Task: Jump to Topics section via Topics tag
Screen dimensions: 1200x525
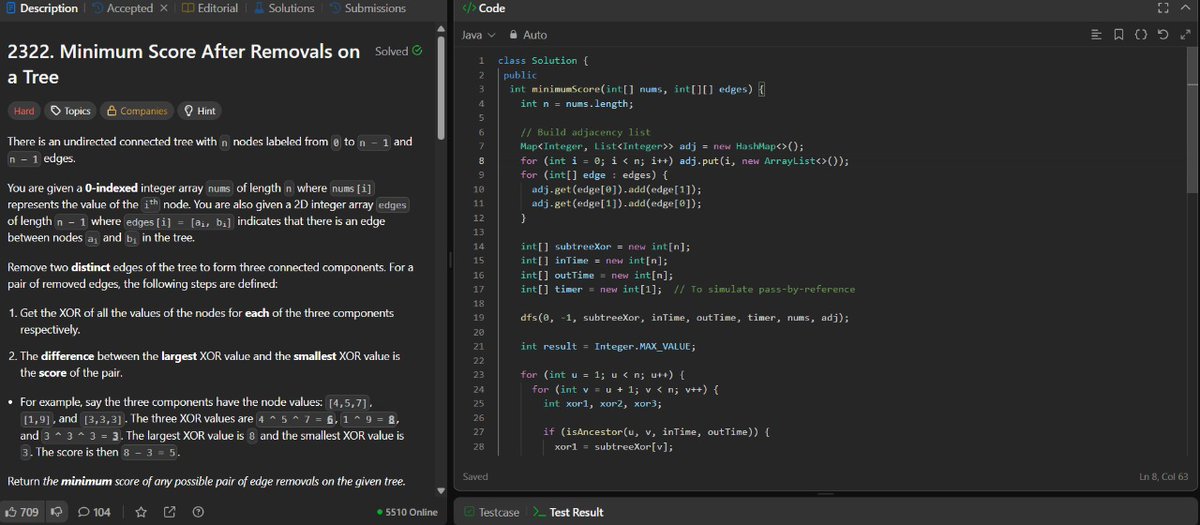Action: [x=71, y=111]
